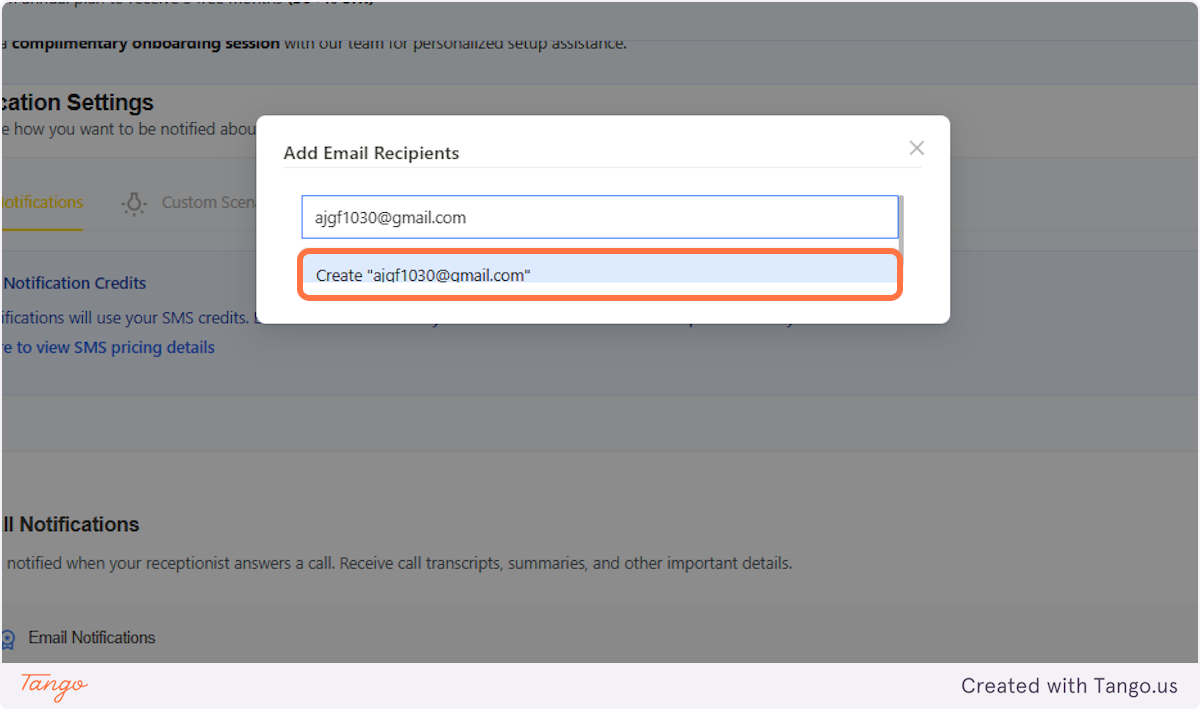Click the Notification Credits heading link
Screen dimensions: 1200x709
point(74,283)
